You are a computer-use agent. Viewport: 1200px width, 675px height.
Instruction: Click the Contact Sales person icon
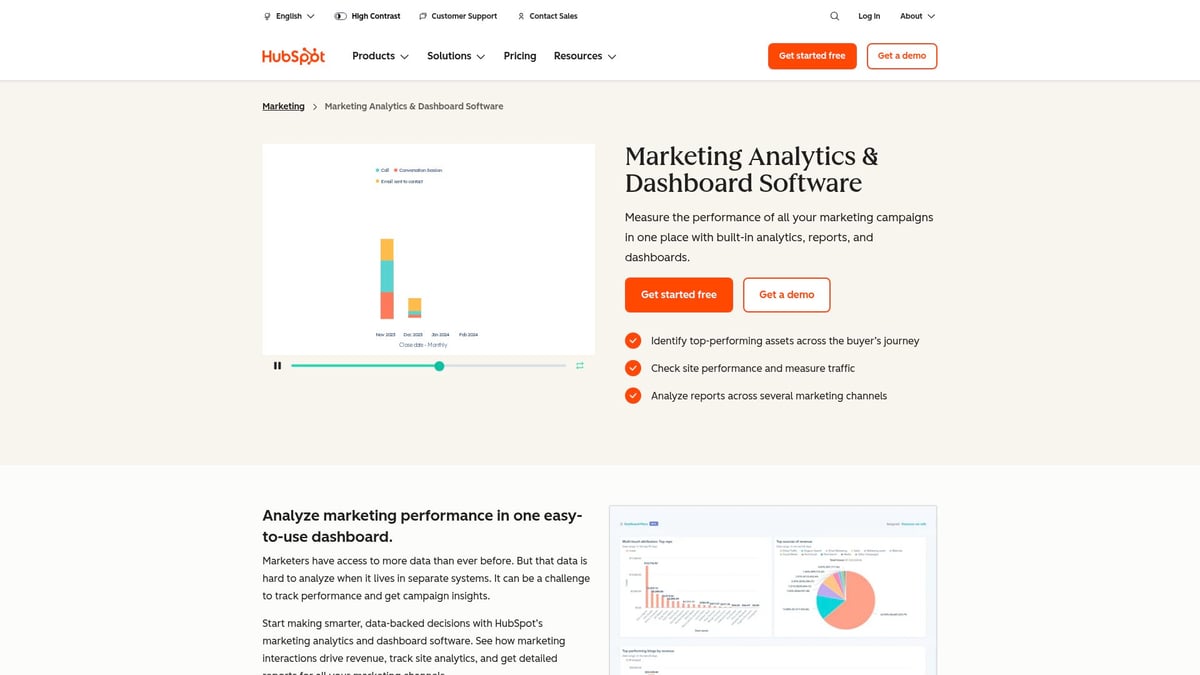coord(521,16)
